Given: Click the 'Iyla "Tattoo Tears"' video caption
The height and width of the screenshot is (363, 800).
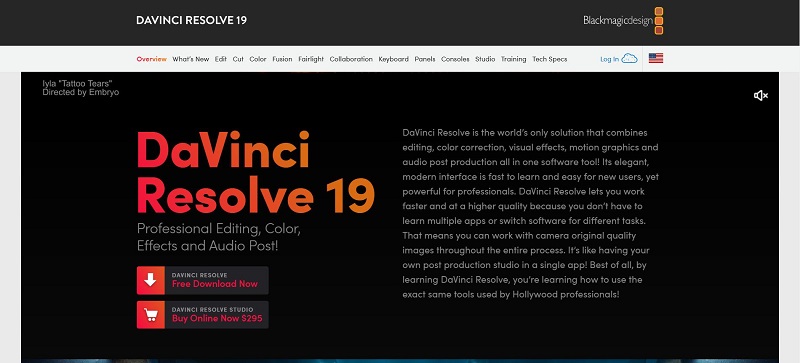Looking at the screenshot, I should pyautogui.click(x=77, y=84).
